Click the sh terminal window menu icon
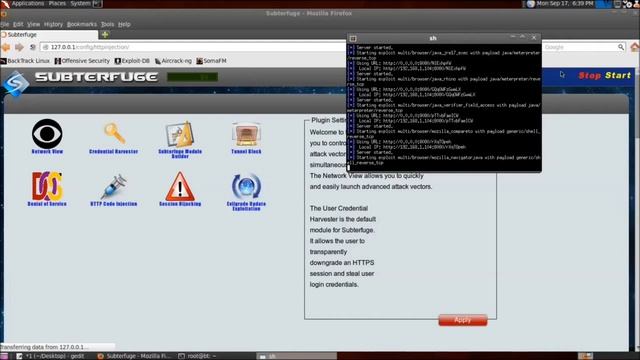This screenshot has width=640, height=360. (x=353, y=38)
